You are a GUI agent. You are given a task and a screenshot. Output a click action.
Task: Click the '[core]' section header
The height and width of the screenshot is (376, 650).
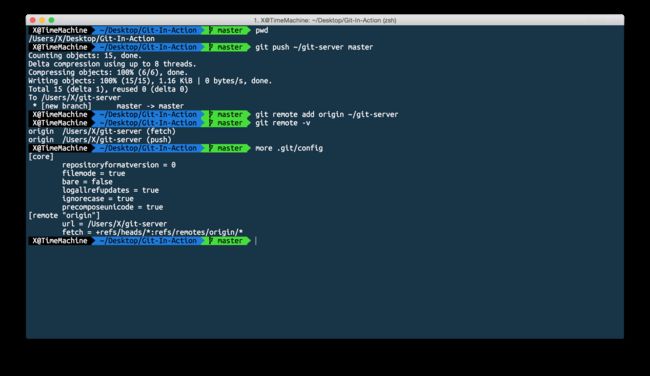41,157
